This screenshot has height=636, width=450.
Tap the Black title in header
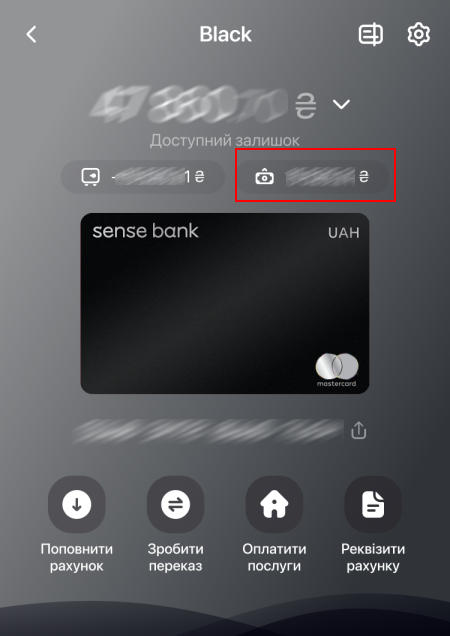pyautogui.click(x=225, y=34)
